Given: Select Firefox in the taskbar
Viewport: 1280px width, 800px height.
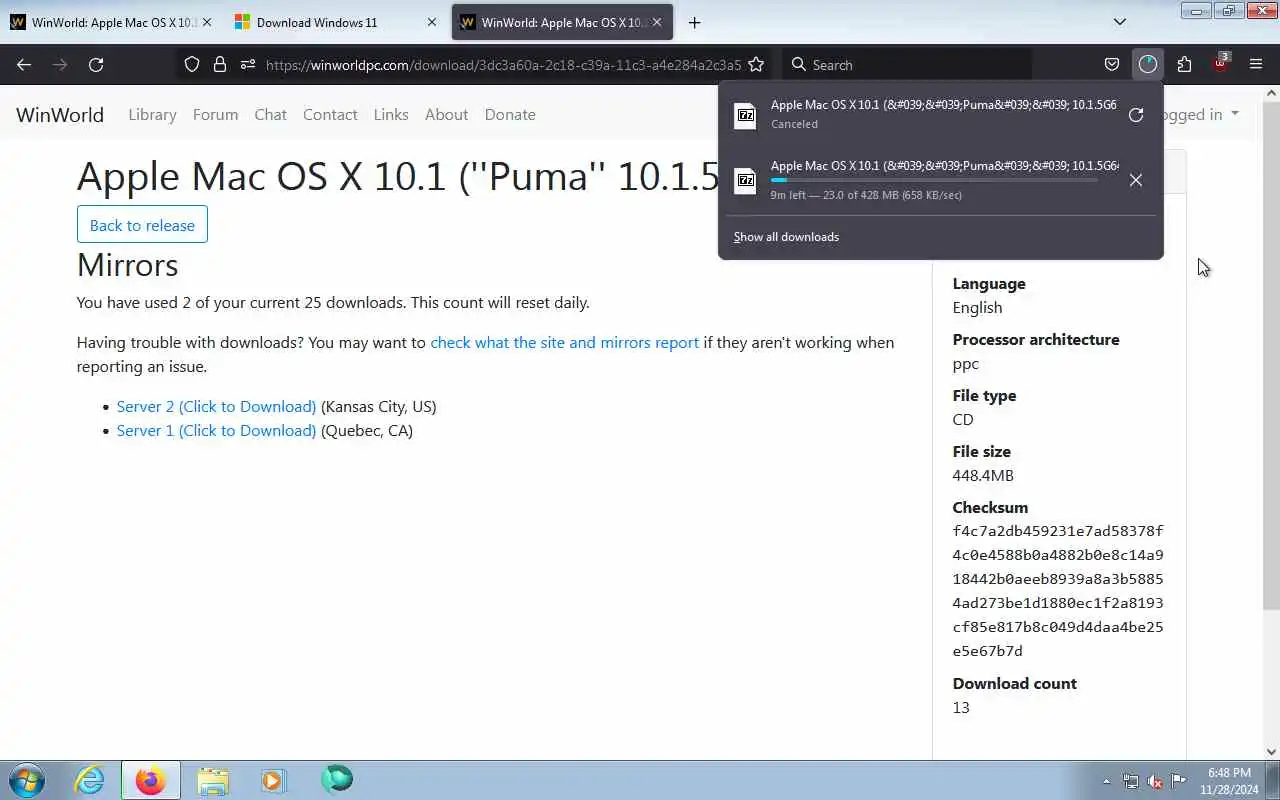Looking at the screenshot, I should coord(151,780).
